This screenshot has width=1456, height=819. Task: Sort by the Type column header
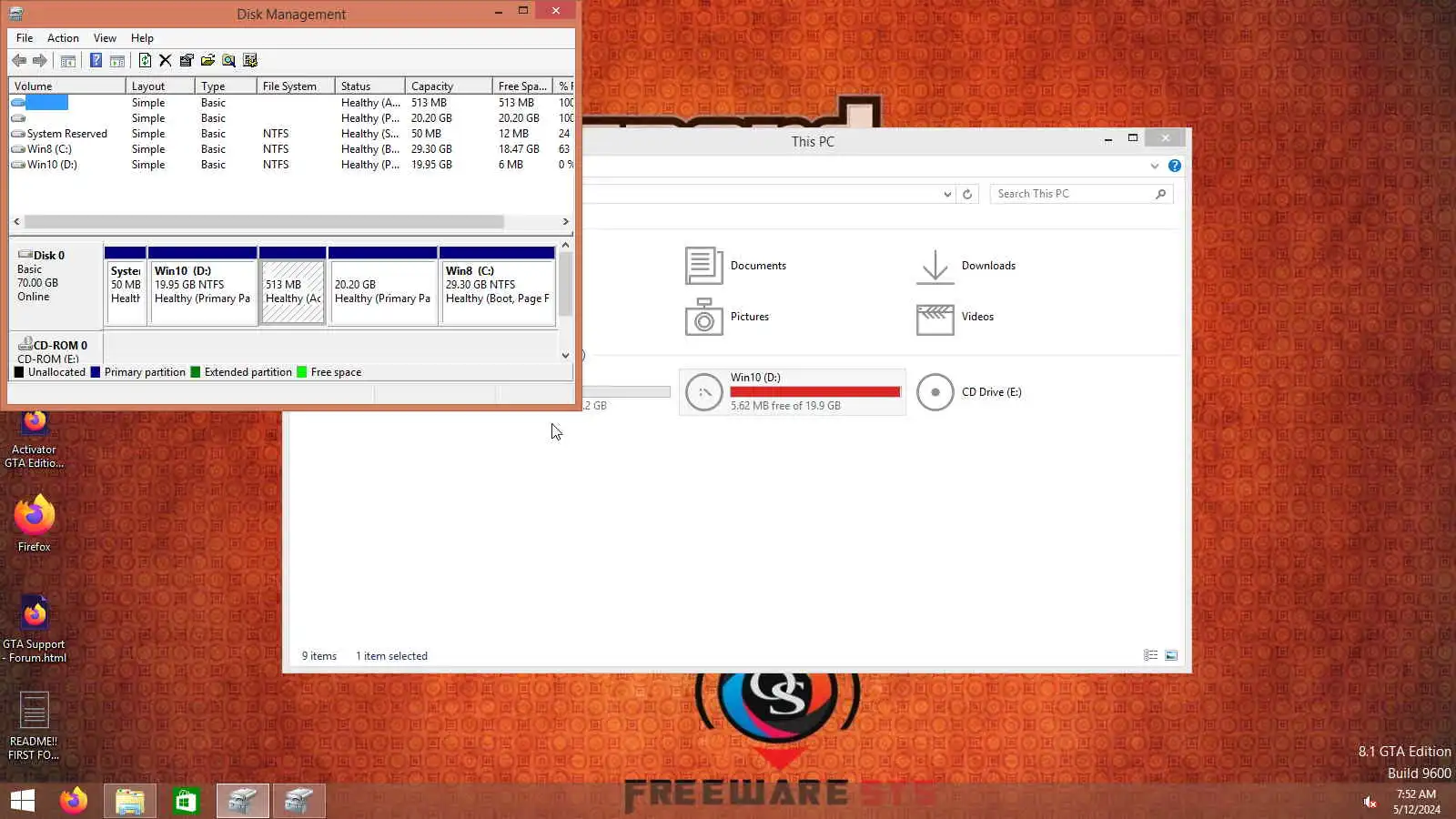pyautogui.click(x=226, y=86)
